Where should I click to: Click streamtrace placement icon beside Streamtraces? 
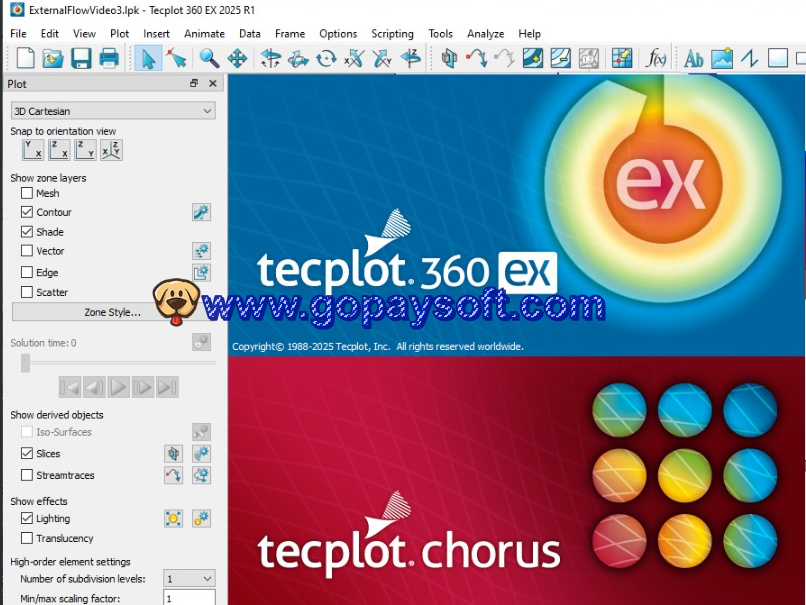(x=174, y=475)
